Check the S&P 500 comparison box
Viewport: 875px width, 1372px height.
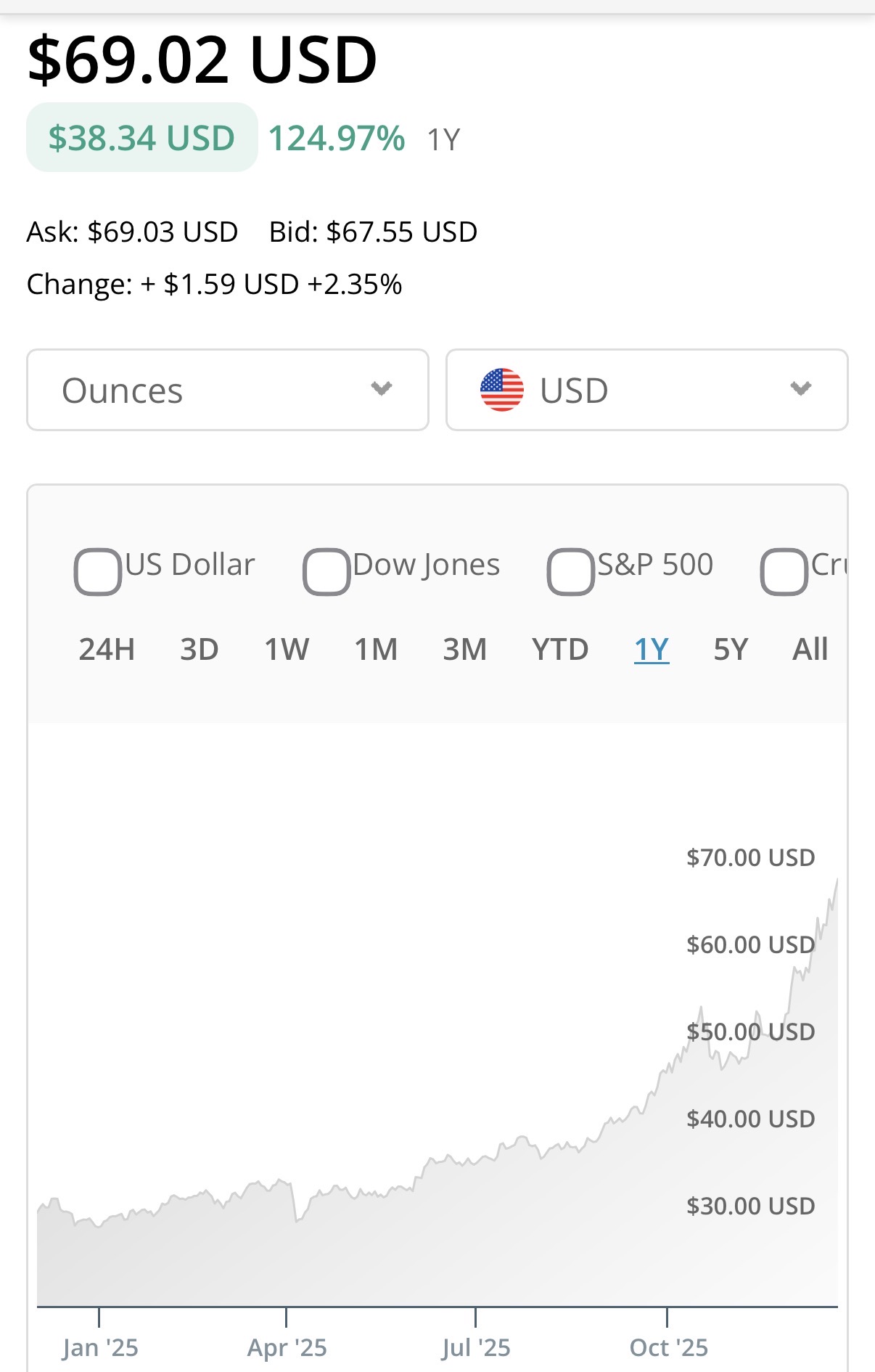click(571, 572)
